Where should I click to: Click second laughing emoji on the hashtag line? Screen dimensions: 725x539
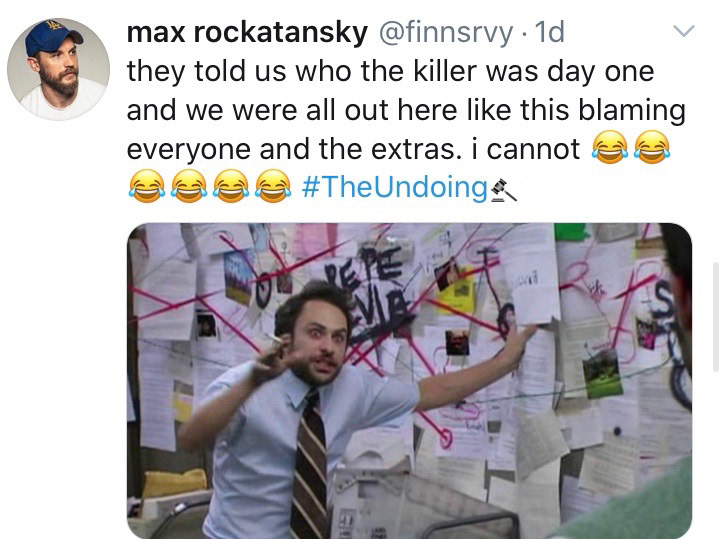pyautogui.click(x=189, y=186)
